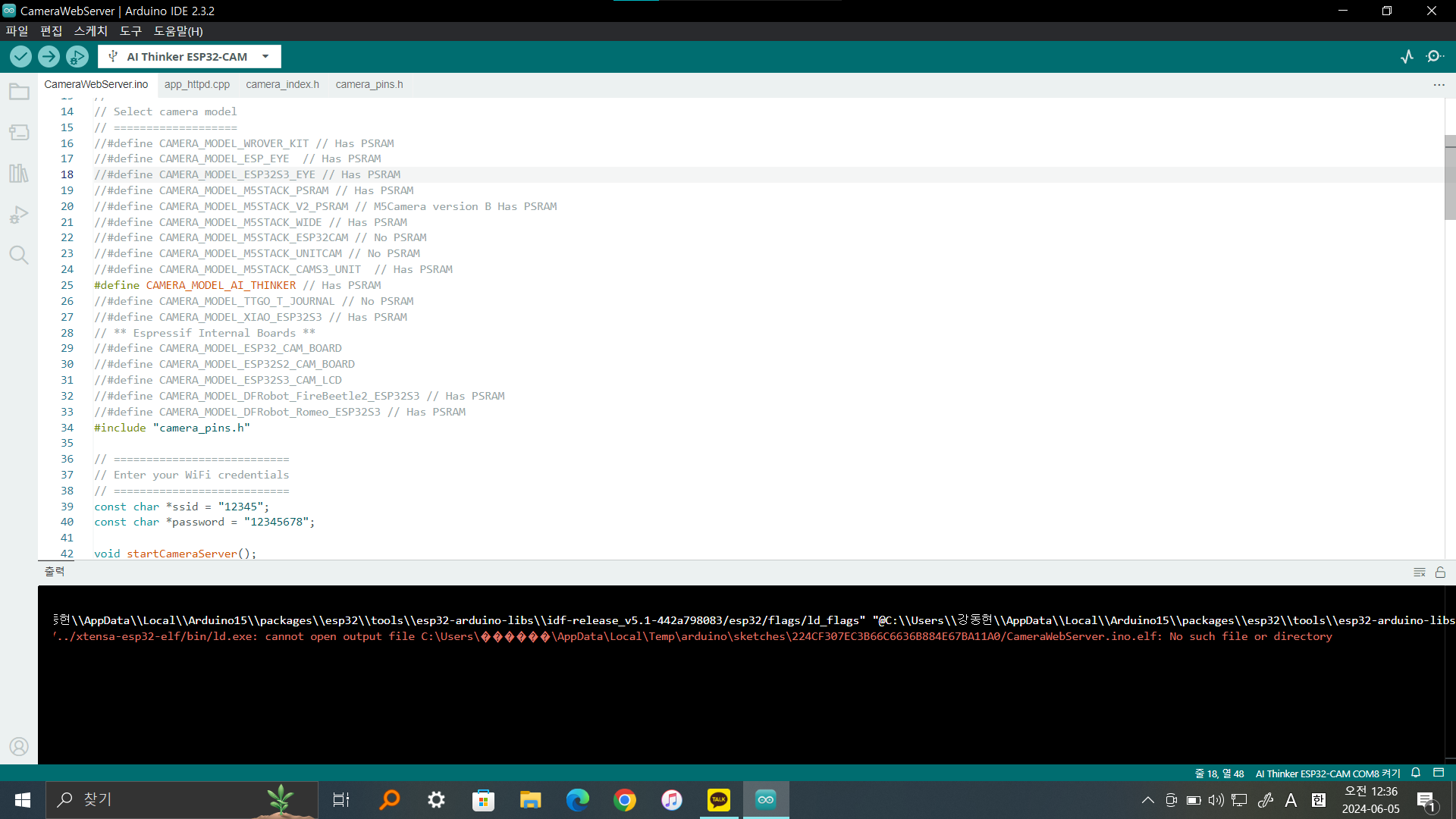Toggle the output scroll lock icon

click(1440, 573)
